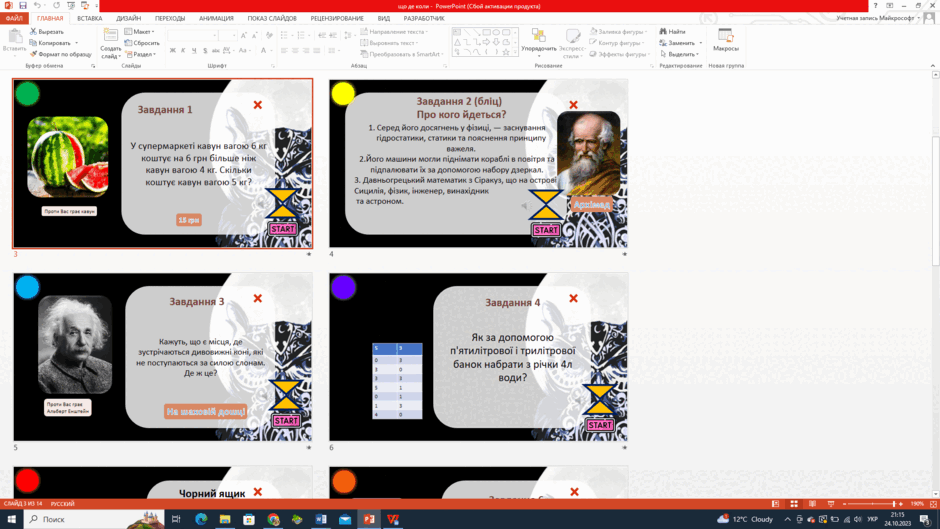Toggle strikethrough (abc) formatting

(x=215, y=51)
